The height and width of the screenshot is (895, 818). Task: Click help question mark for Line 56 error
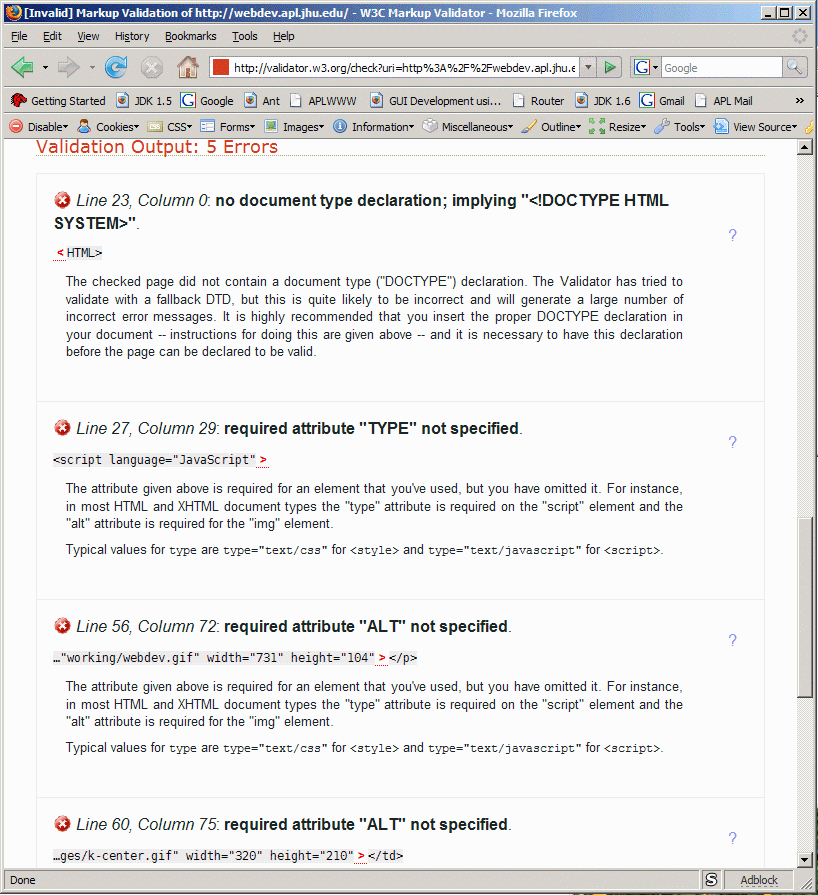732,639
